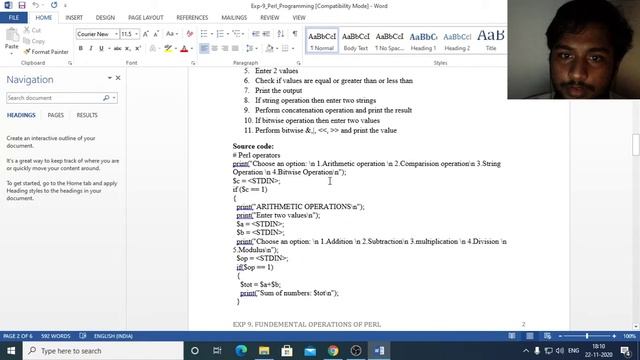Image resolution: width=640 pixels, height=360 pixels.
Task: Click the Shading paint bucket icon
Action: [269, 49]
